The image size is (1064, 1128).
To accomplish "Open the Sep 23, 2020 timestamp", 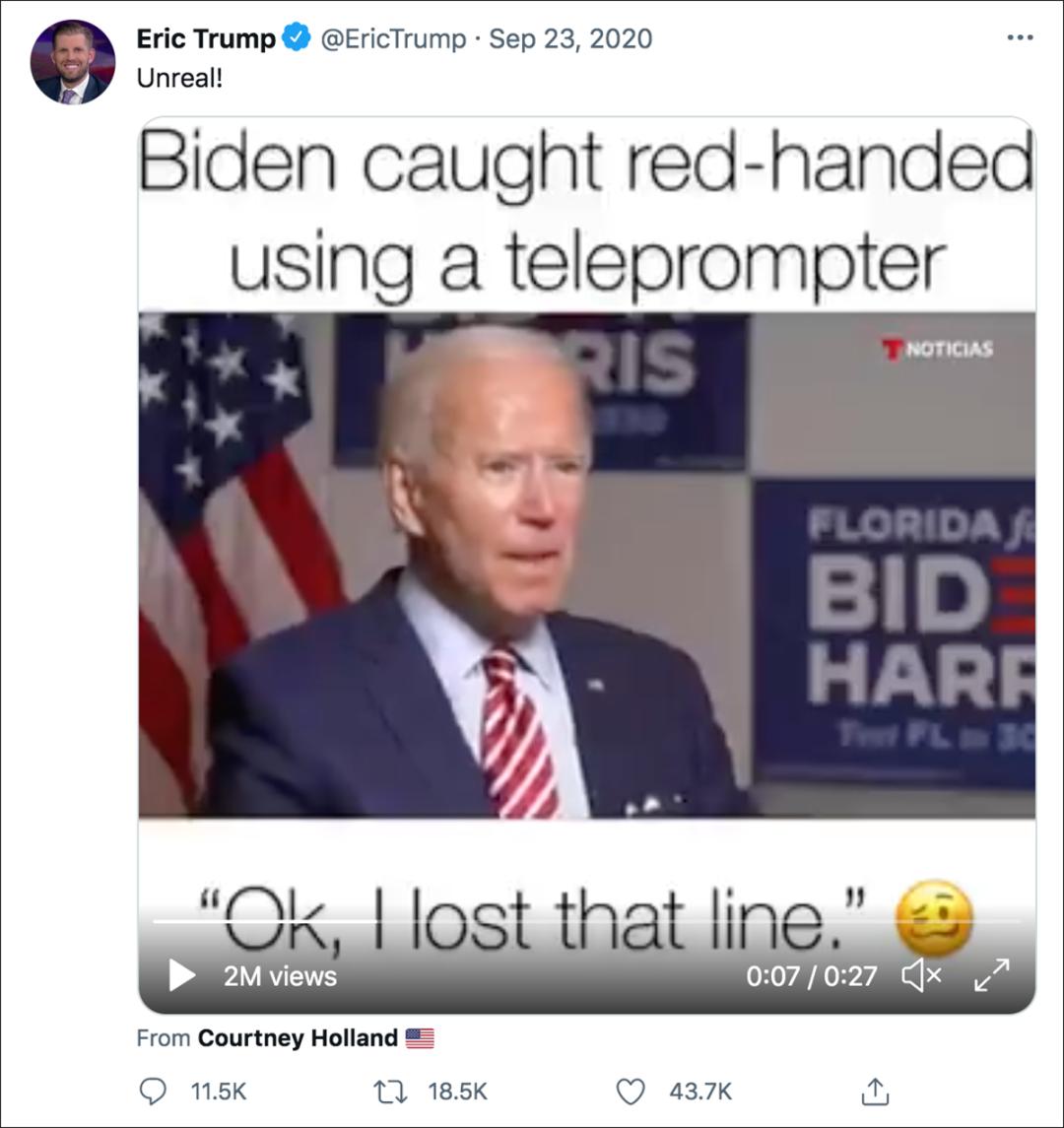I will 570,38.
